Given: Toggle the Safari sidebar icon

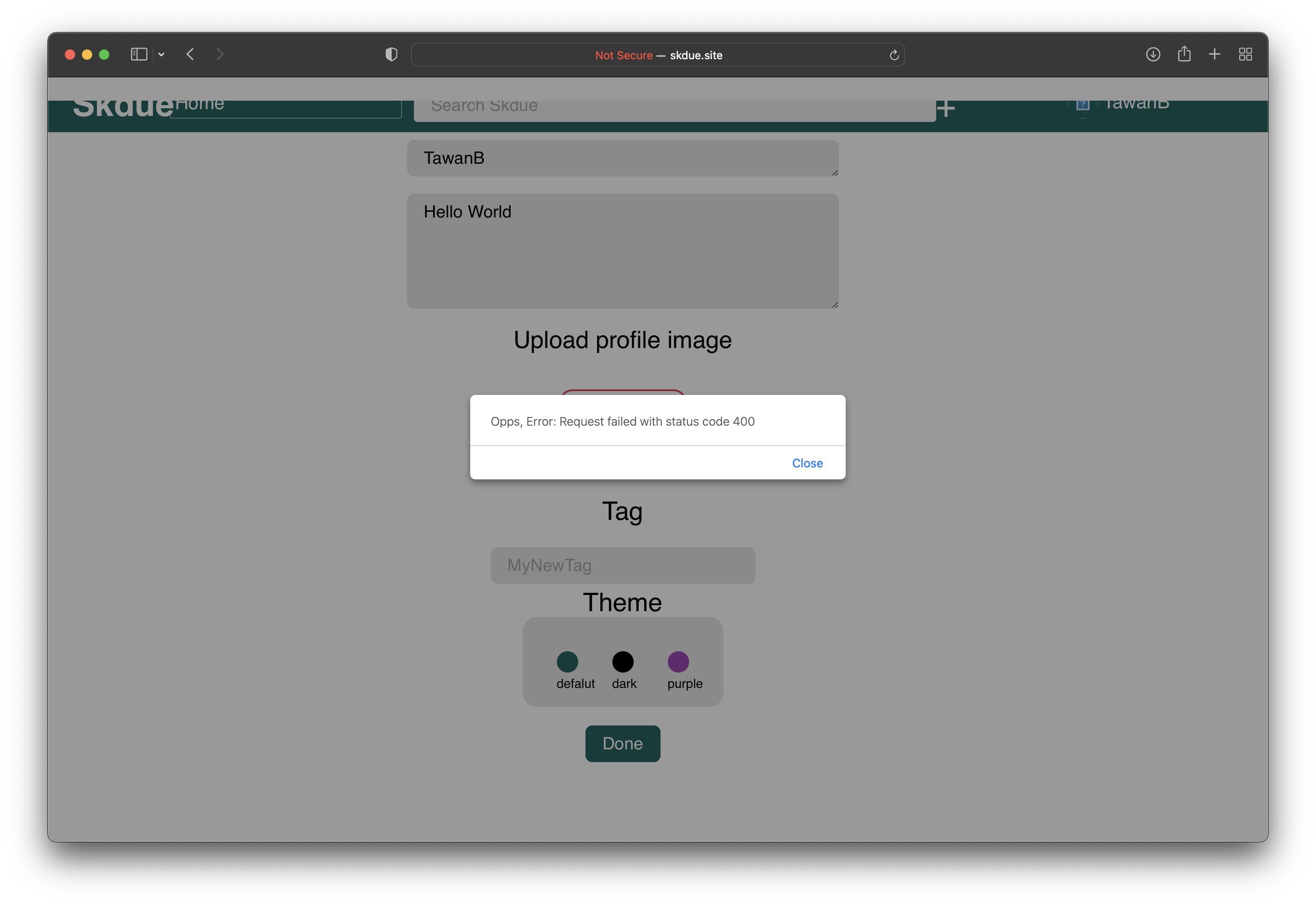Looking at the screenshot, I should (139, 55).
